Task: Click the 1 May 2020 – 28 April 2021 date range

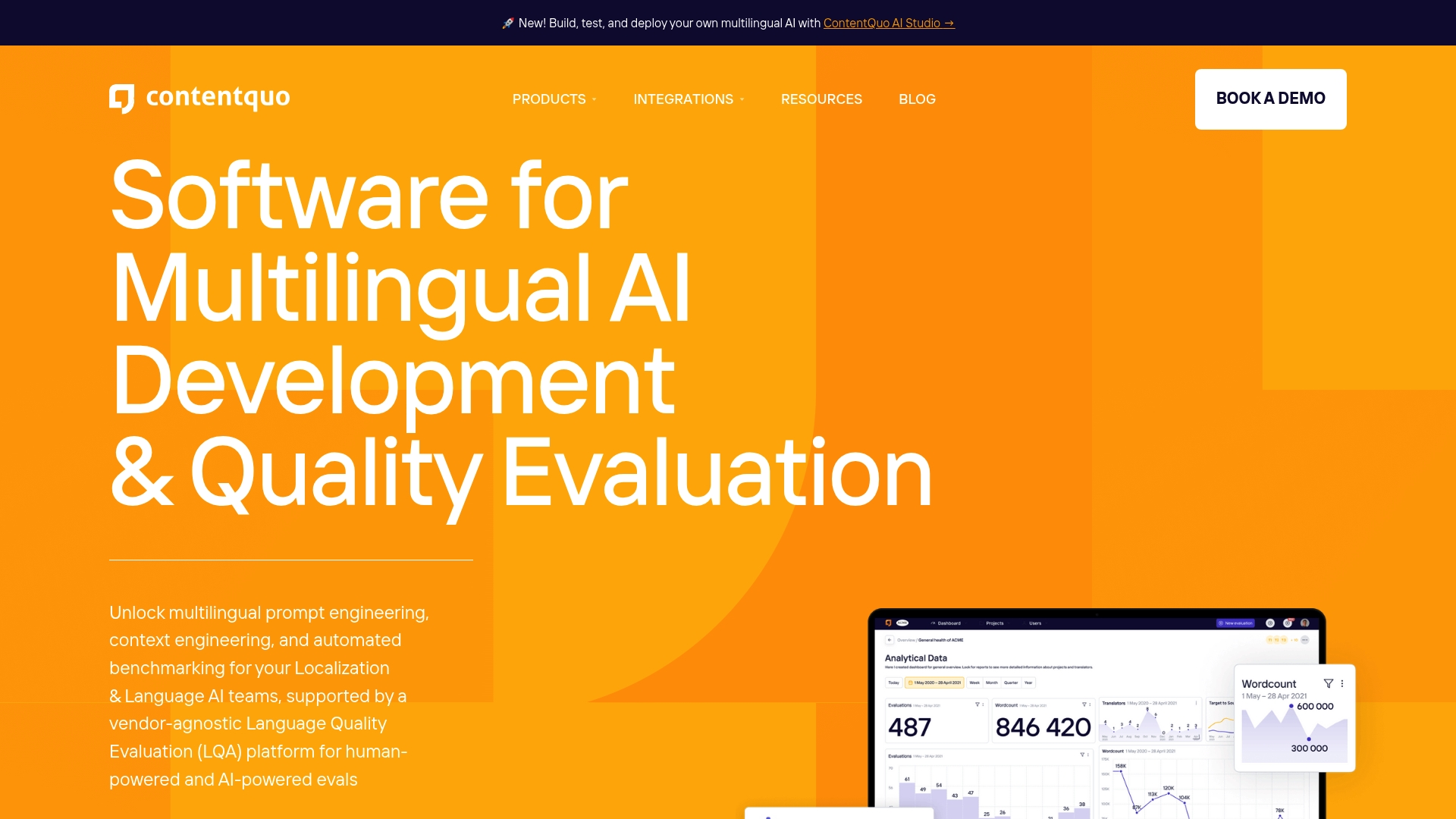Action: [934, 682]
